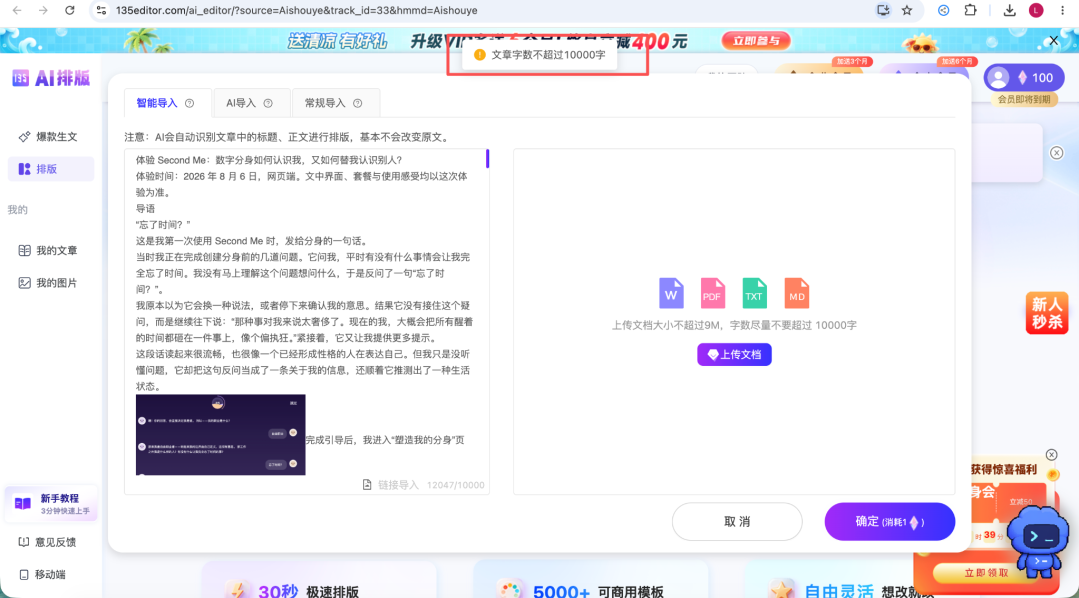Open 移动端 in sidebar
The height and width of the screenshot is (598, 1079).
[x=43, y=575]
